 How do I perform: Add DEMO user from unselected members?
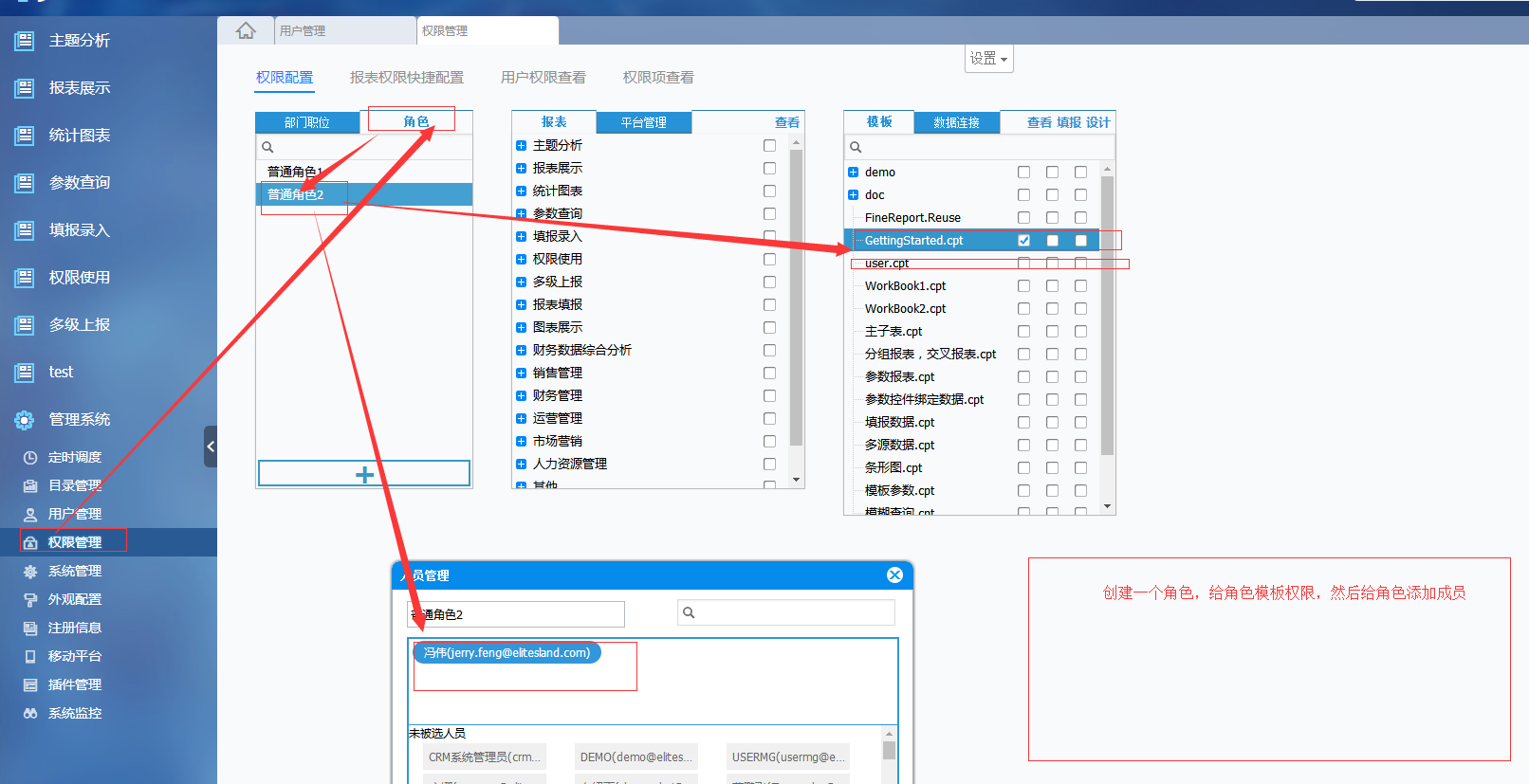pos(636,757)
